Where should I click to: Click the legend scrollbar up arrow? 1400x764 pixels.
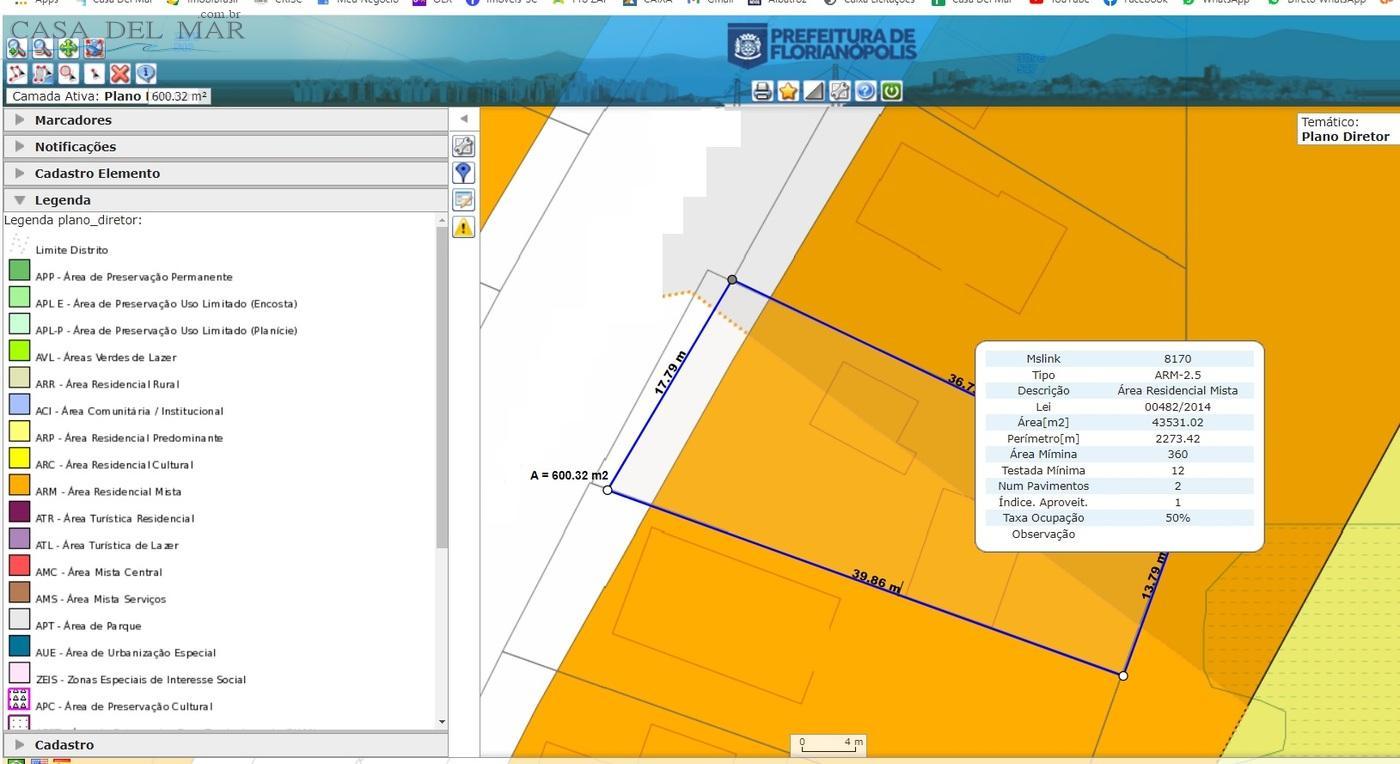coord(442,220)
